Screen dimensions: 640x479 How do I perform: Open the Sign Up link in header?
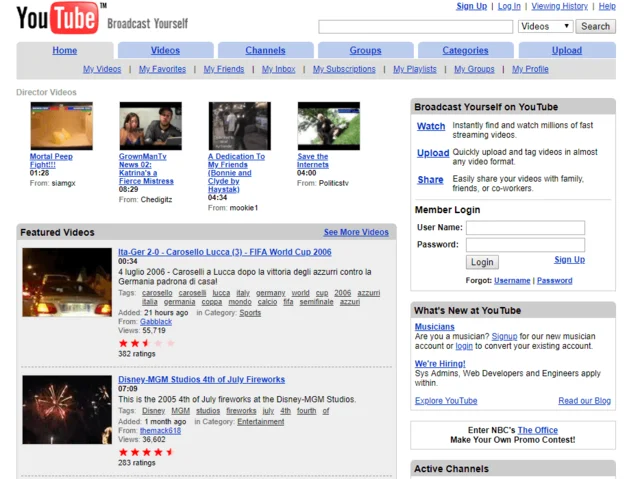pos(471,6)
